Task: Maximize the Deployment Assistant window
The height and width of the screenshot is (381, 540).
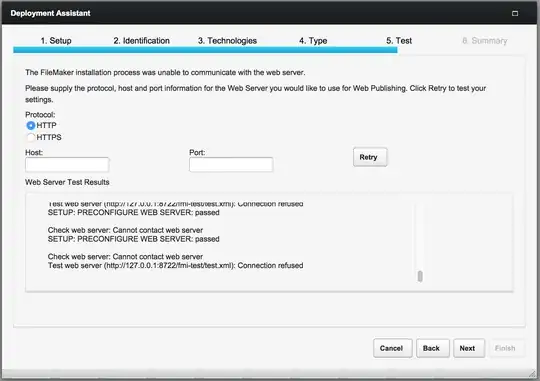Action: tap(515, 13)
